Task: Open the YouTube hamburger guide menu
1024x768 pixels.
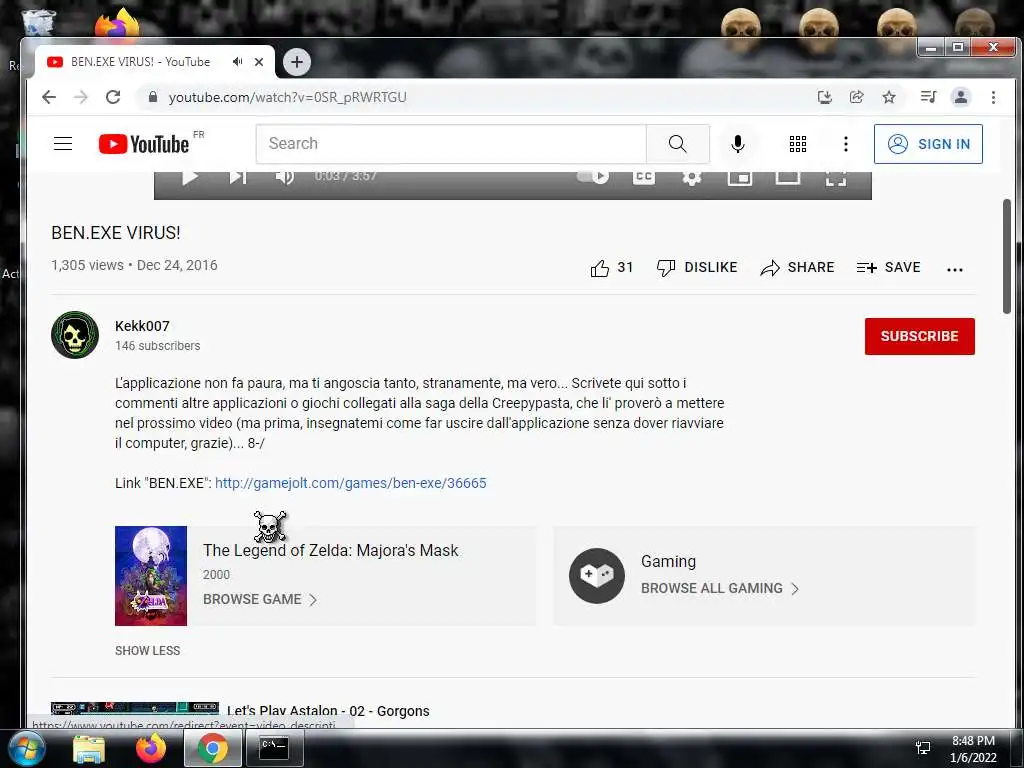Action: (x=63, y=144)
